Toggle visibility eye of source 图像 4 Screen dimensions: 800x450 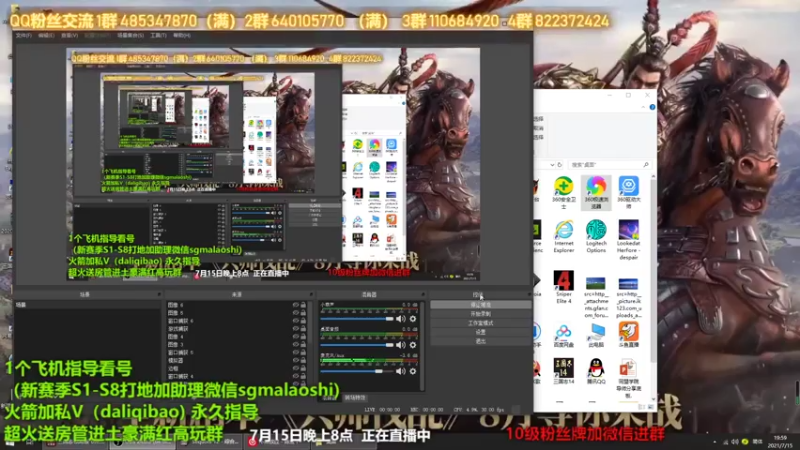coord(295,337)
